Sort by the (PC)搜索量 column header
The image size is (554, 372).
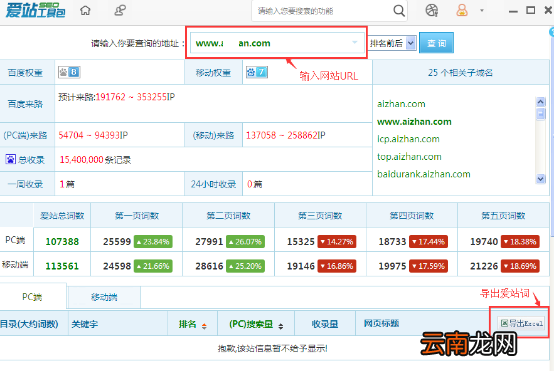pos(256,324)
